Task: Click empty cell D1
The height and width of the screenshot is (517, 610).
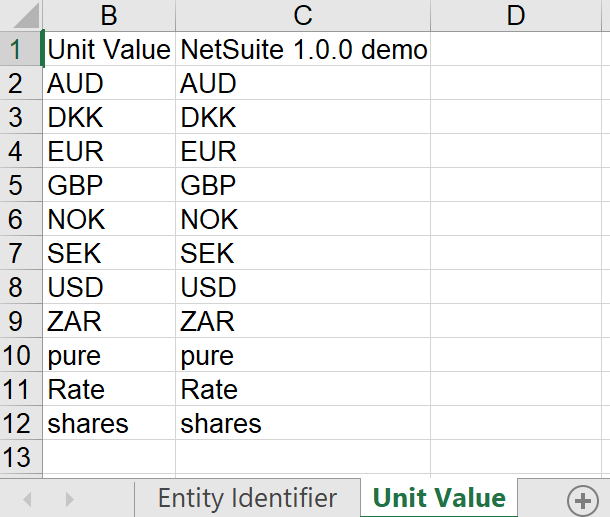Action: (x=516, y=49)
